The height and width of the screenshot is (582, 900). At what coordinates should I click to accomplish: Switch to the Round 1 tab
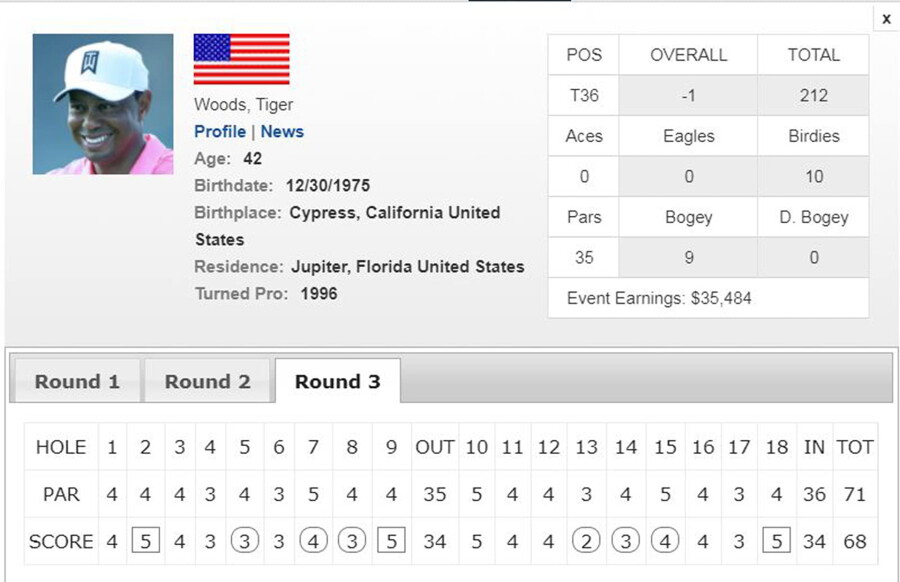77,381
